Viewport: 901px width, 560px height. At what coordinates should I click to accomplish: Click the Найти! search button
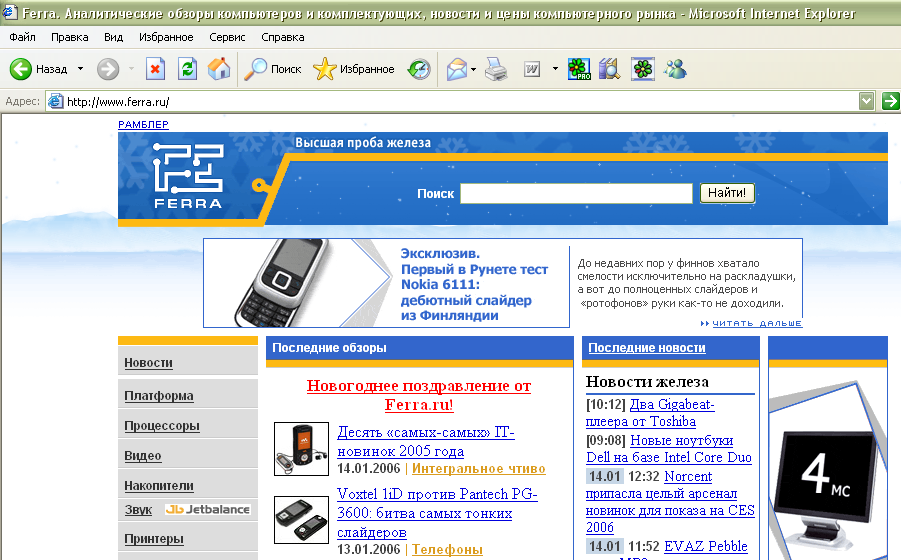coord(727,193)
